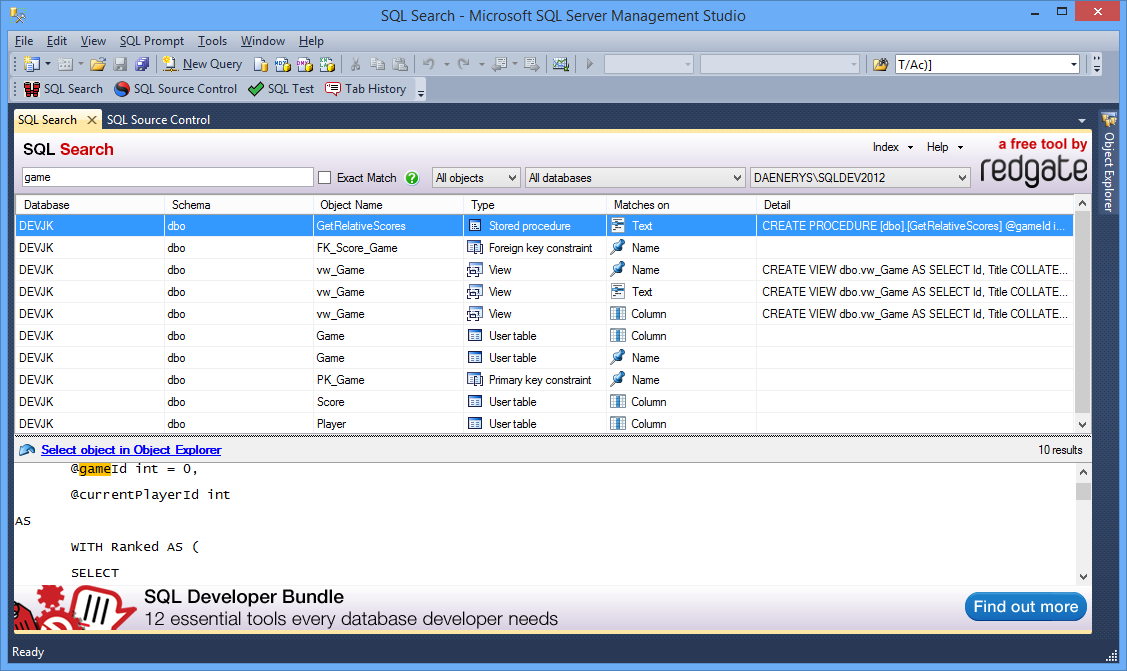
Task: Click the Database Engine Query icon
Action: tap(261, 65)
